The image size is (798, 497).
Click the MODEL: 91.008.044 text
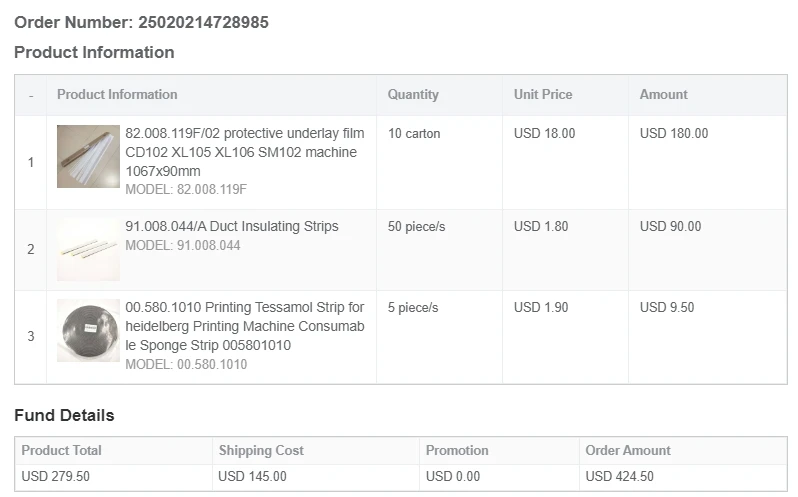pos(183,245)
